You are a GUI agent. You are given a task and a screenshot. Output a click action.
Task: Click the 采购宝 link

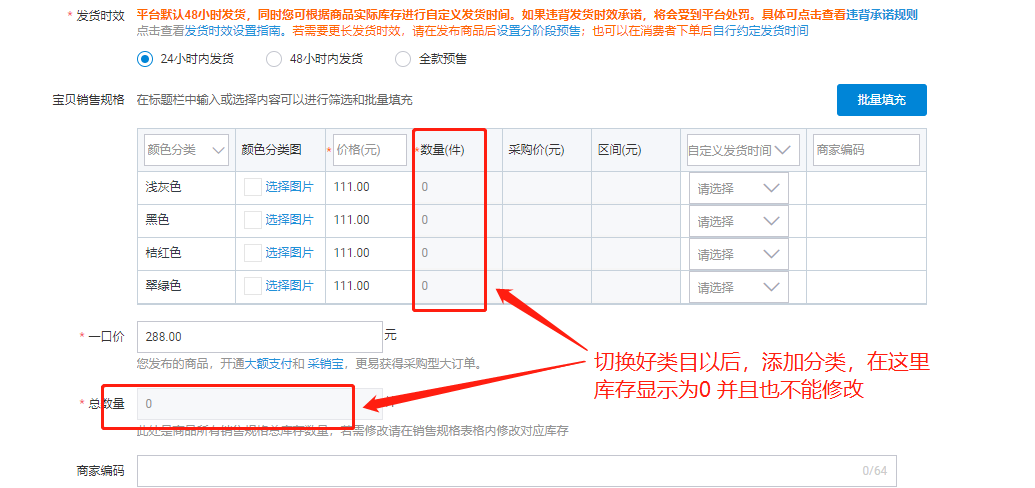pyautogui.click(x=324, y=364)
